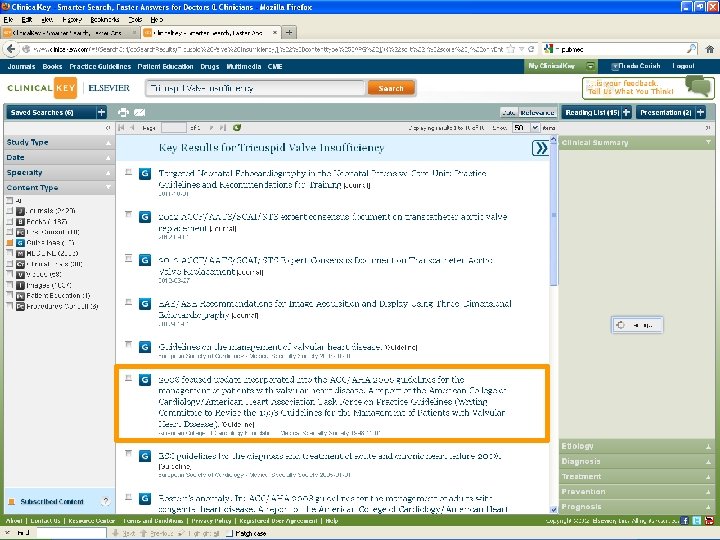Open Firefox home page icon
The image size is (720, 540).
pos(709,49)
